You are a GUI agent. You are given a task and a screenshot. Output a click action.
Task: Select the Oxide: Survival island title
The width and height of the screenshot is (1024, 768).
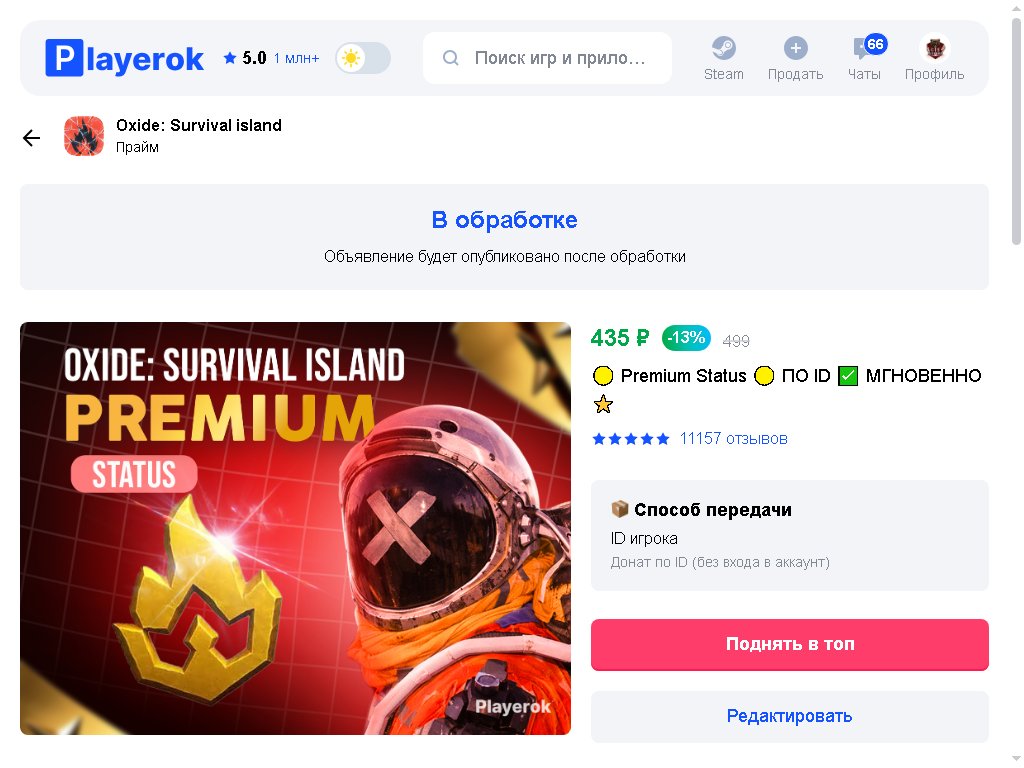click(x=199, y=125)
